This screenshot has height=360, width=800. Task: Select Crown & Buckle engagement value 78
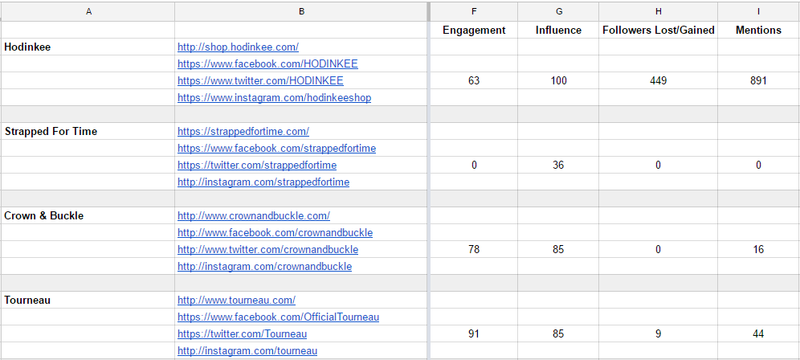pos(474,250)
